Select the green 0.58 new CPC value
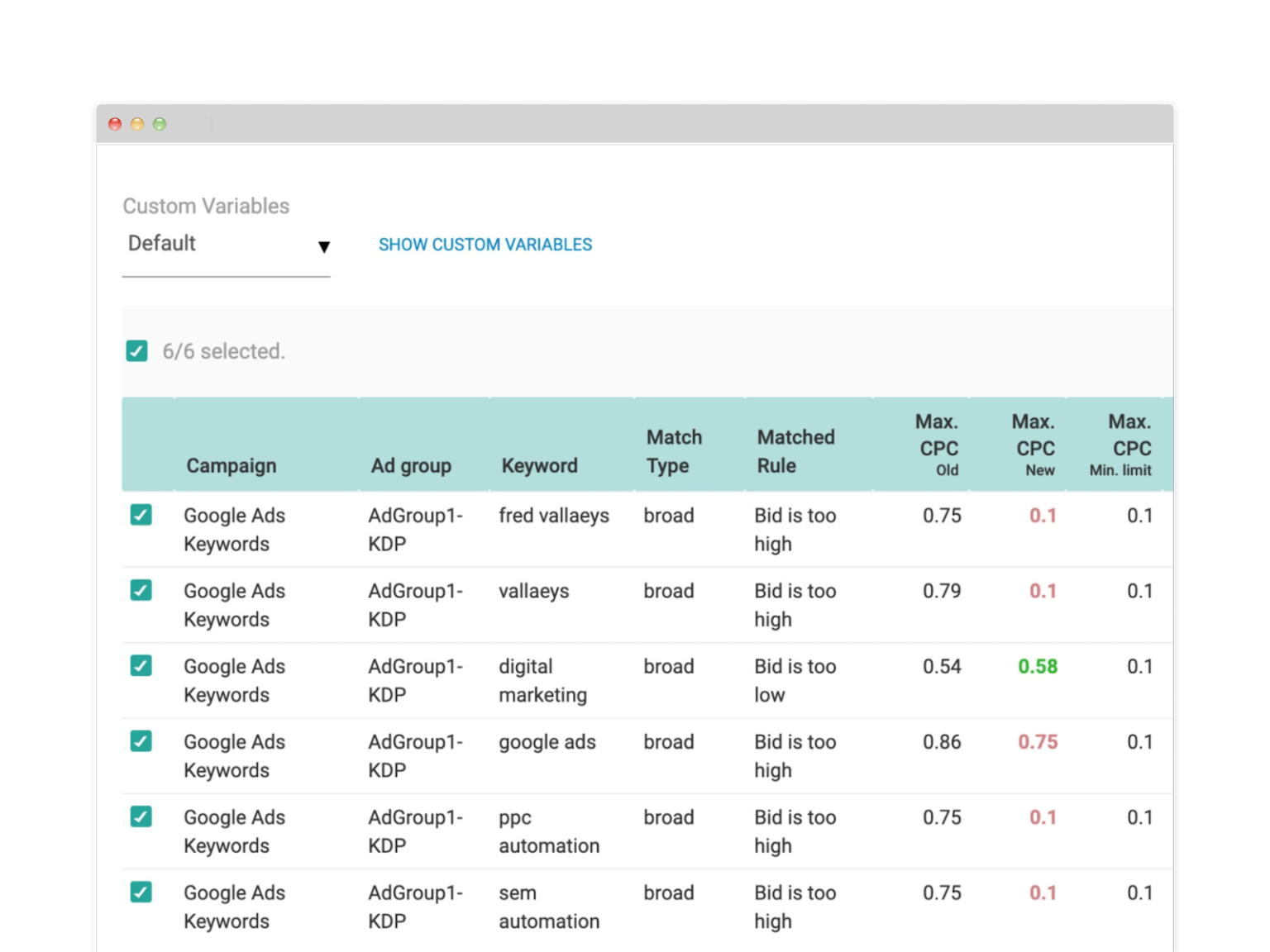The image size is (1270, 952). click(x=1038, y=666)
